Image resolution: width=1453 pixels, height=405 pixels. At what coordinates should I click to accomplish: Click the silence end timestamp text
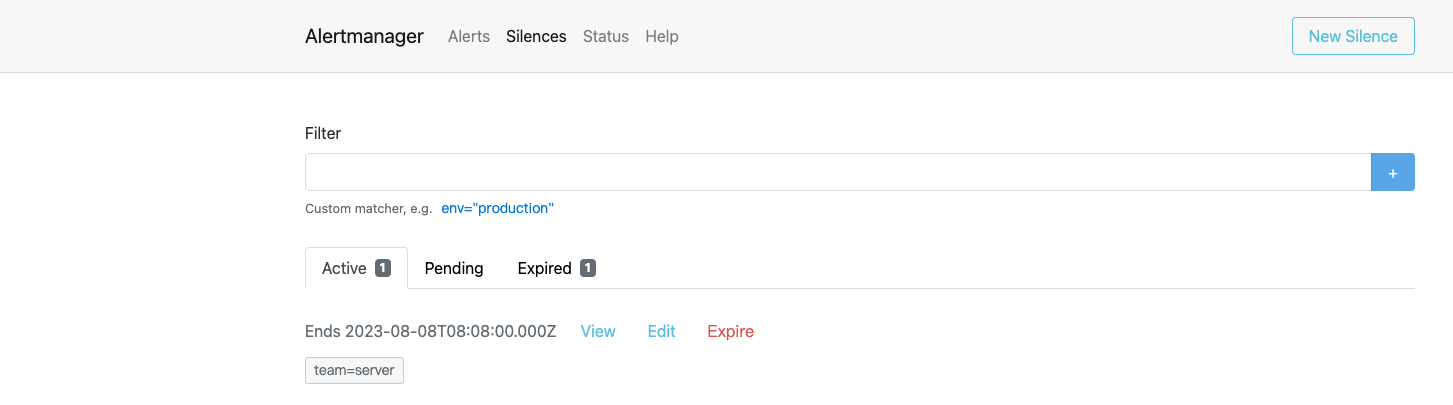(x=430, y=331)
